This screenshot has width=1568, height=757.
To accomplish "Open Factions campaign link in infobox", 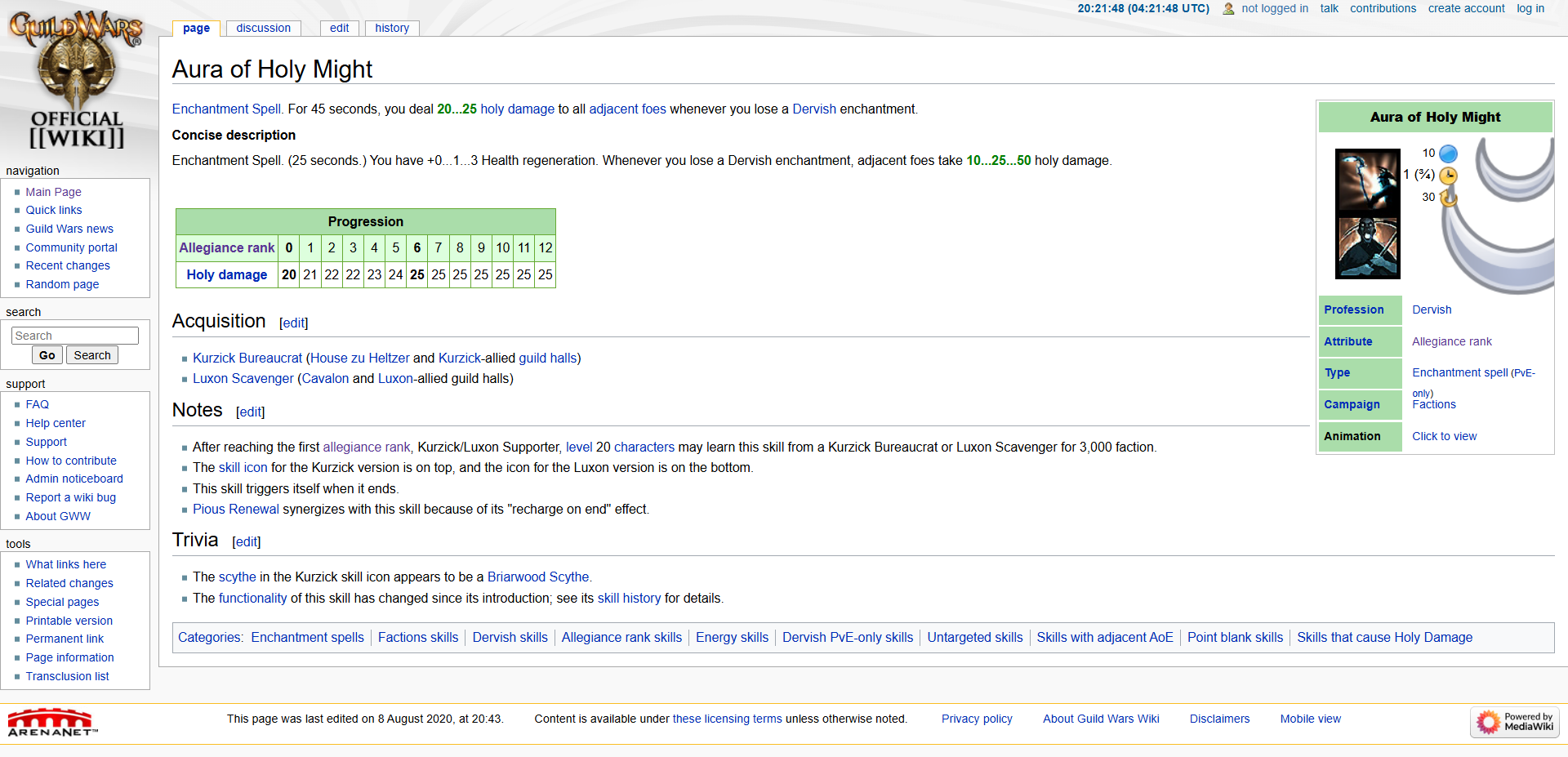I will coord(1434,404).
